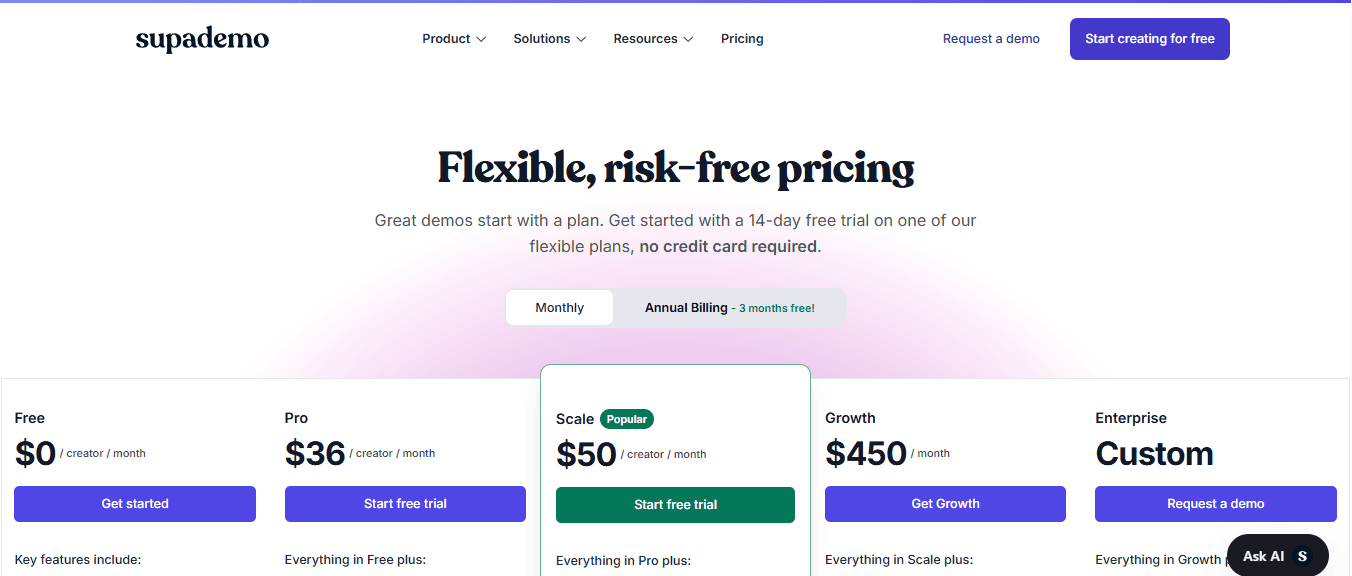Screen dimensions: 1352x576
Task: Click the supademo logo
Action: [x=202, y=39]
